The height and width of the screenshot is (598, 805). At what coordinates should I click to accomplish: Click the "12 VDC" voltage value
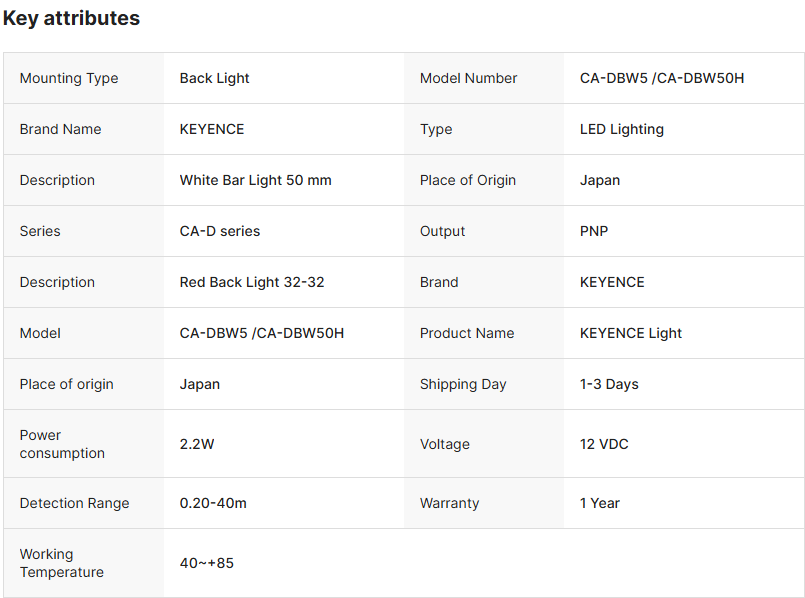coord(604,444)
